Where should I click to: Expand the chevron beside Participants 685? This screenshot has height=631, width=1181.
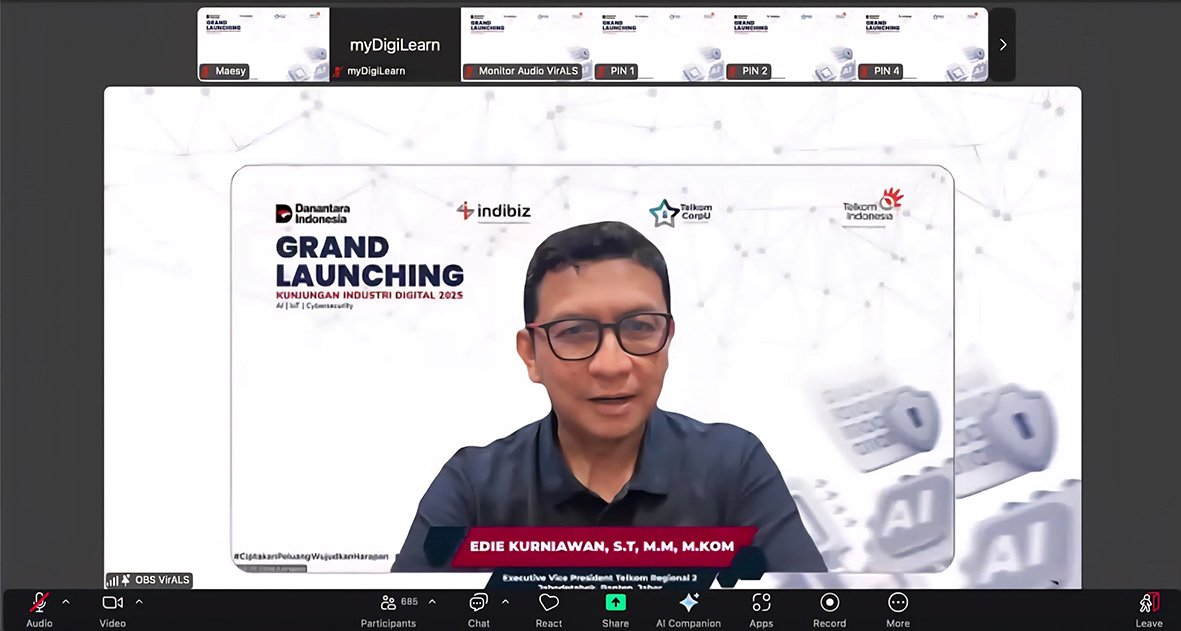[432, 602]
